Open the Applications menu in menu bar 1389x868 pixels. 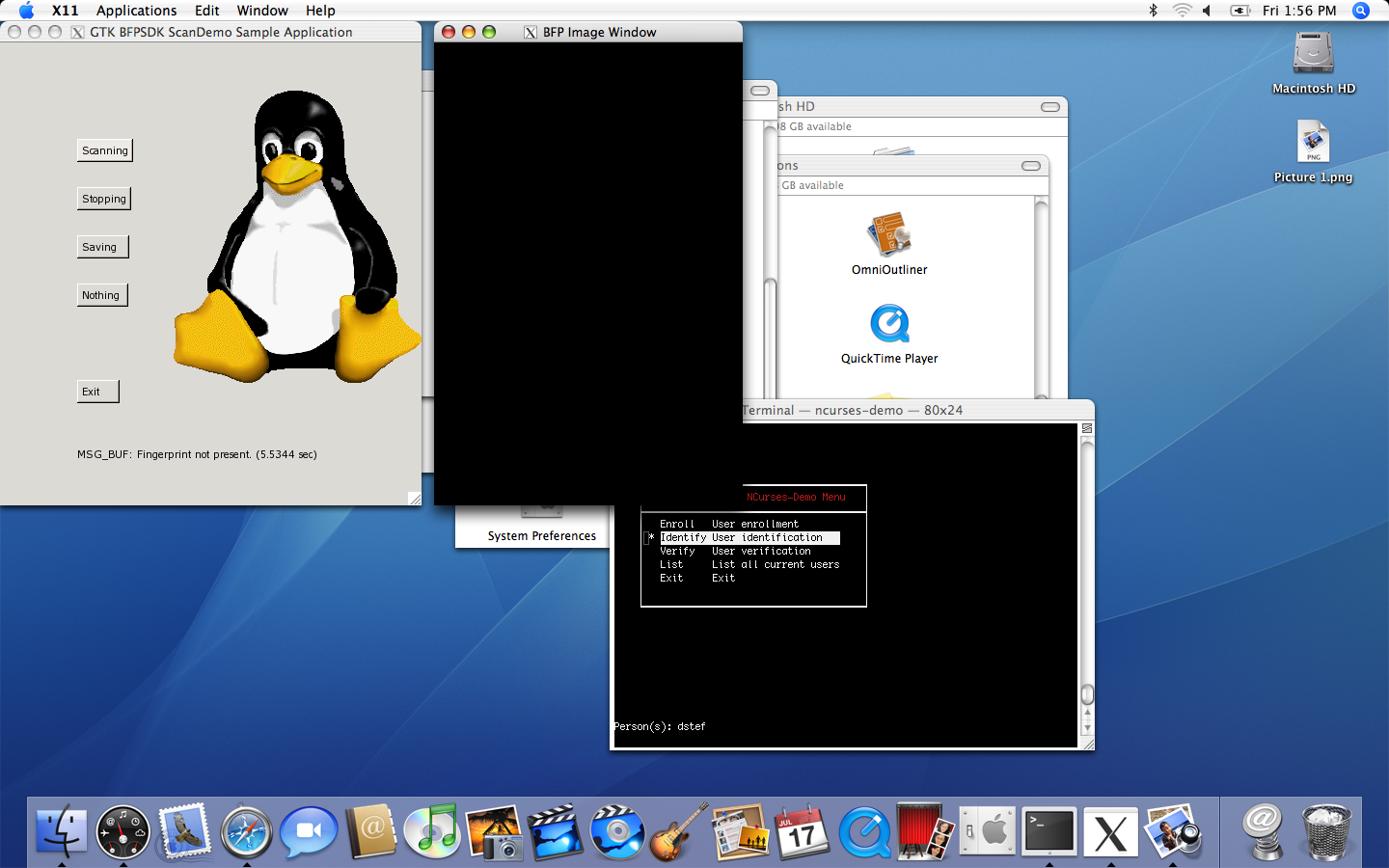pos(136,11)
